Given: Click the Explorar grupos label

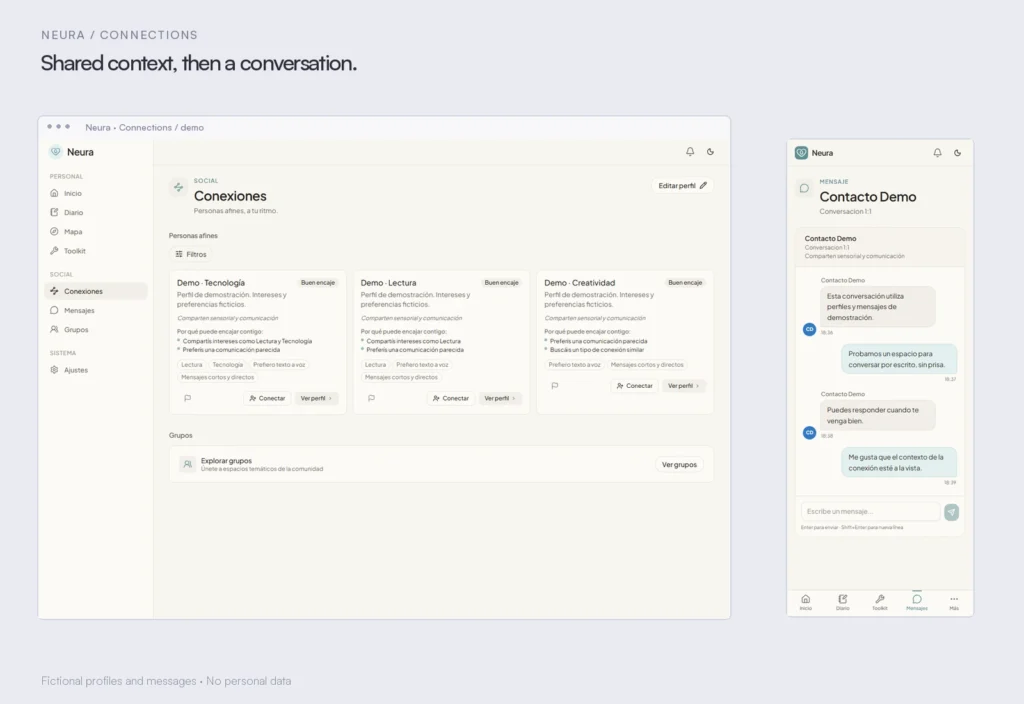Looking at the screenshot, I should 226,460.
